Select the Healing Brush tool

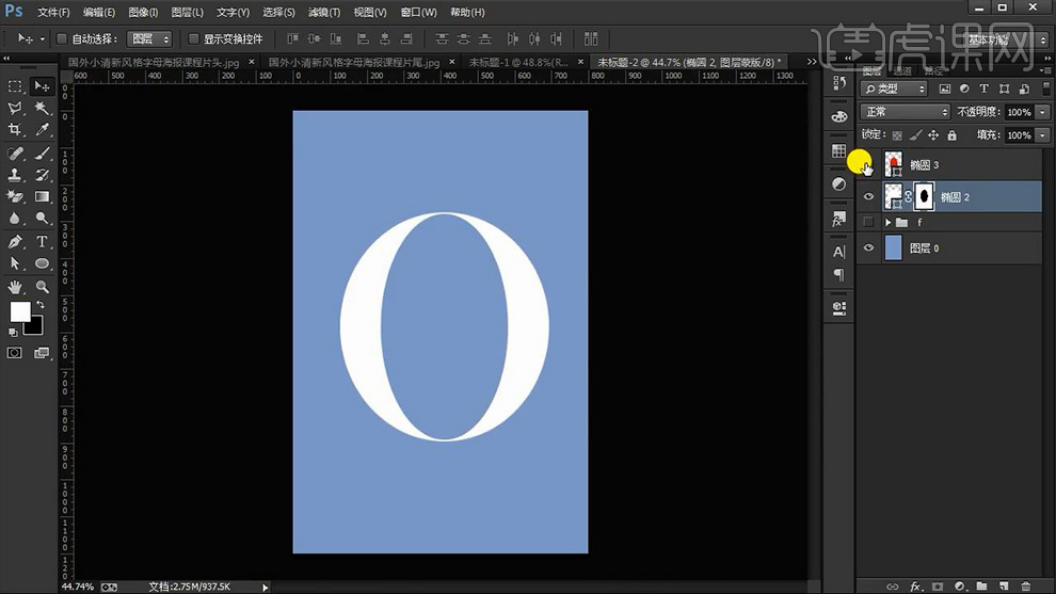pyautogui.click(x=15, y=154)
